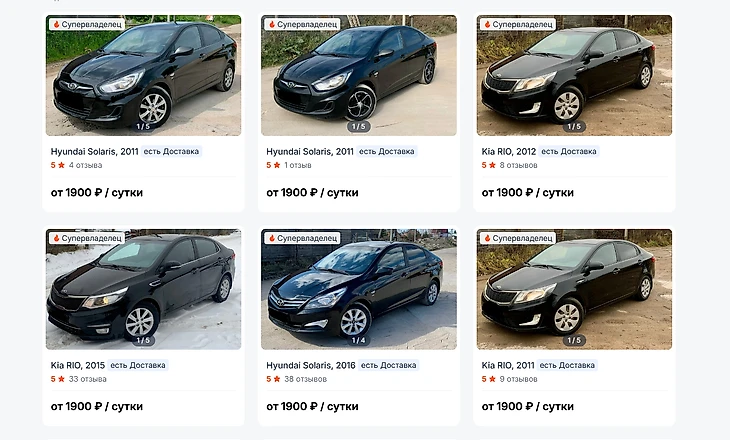Screen dimensions: 730x440
Task: Click the Супервладелец badge on Kia RIO 2015
Action: tap(85, 239)
